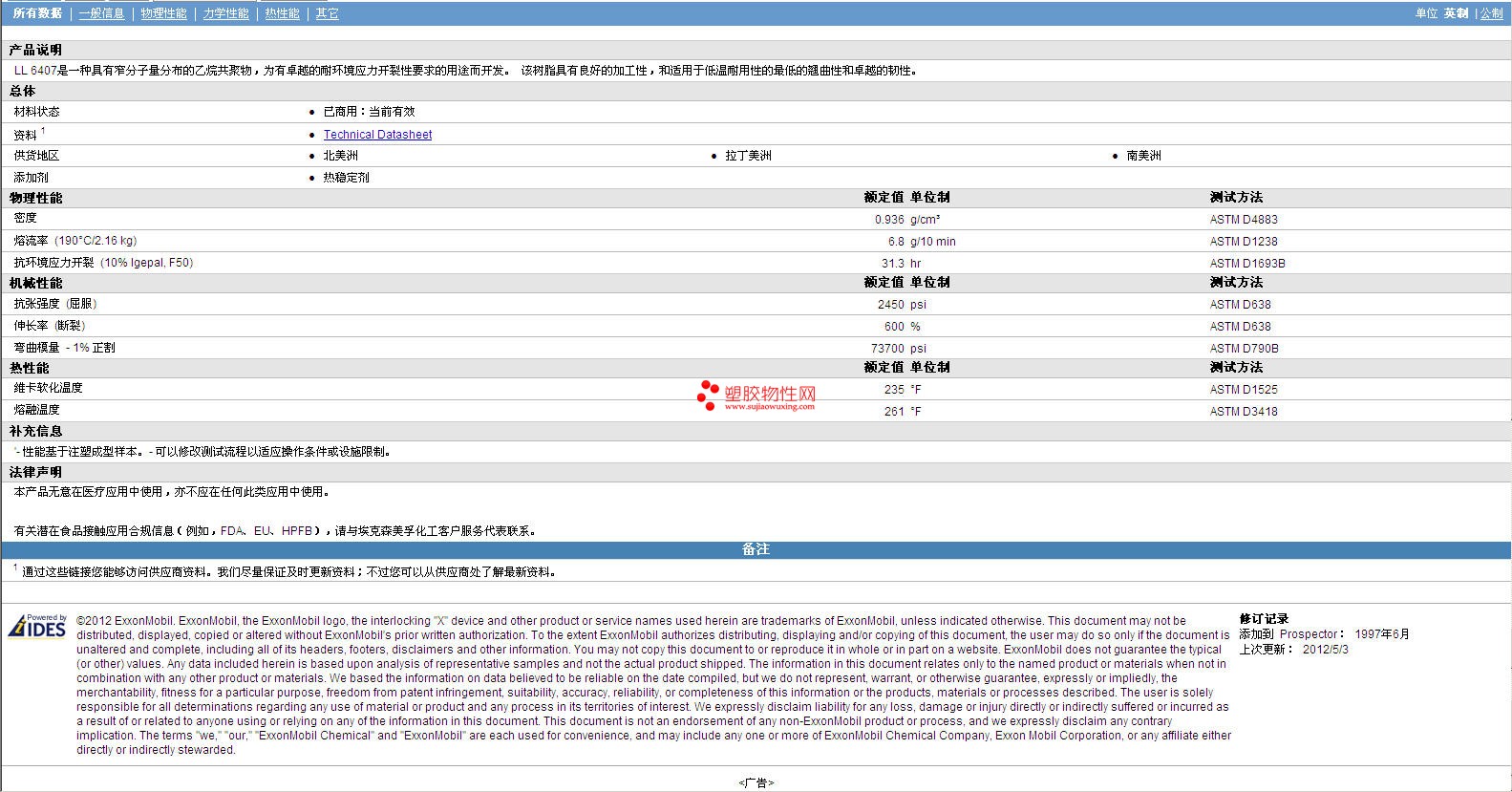This screenshot has width=1512, height=792.
Task: Click the ASTM D790B test method
Action: click(1244, 349)
